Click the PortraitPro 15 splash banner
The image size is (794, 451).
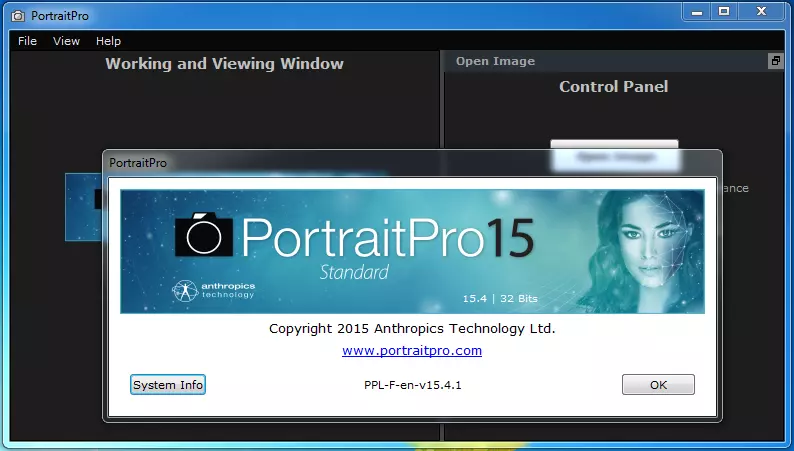click(412, 251)
